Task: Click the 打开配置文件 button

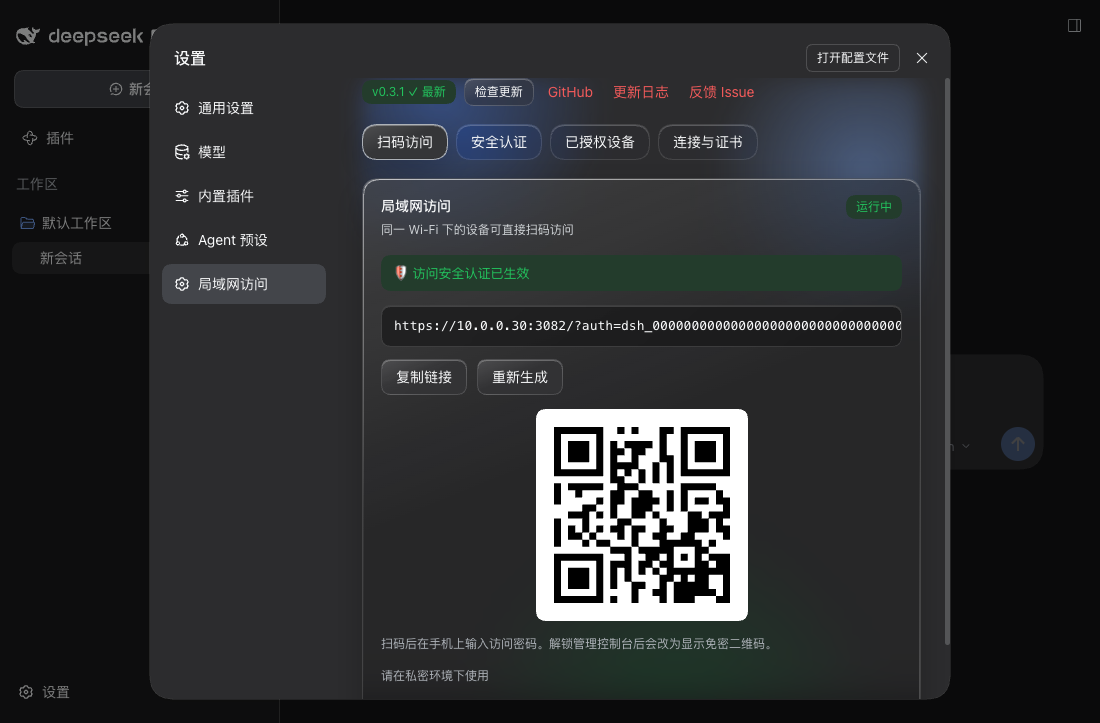Action: click(852, 58)
